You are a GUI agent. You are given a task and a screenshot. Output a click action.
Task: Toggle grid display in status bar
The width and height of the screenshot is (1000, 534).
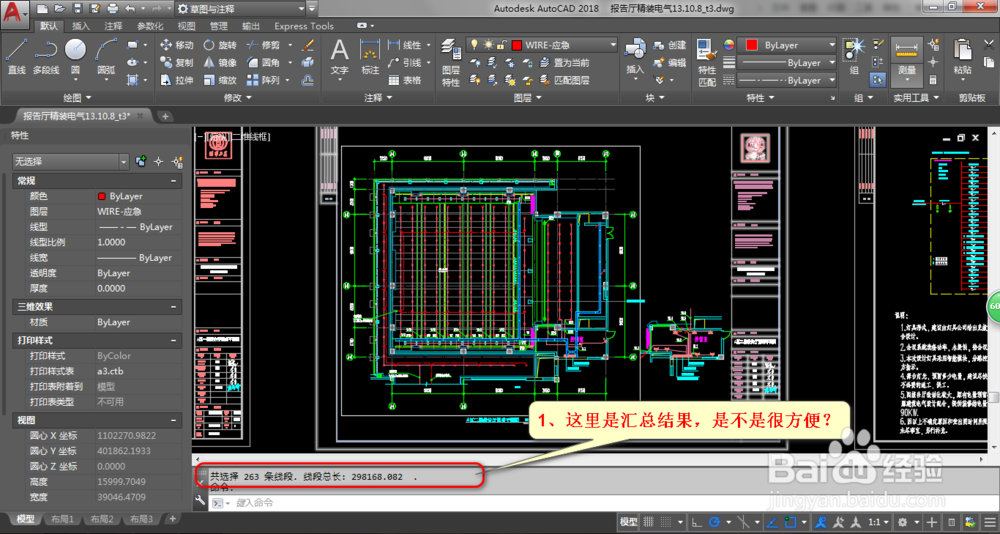click(649, 522)
